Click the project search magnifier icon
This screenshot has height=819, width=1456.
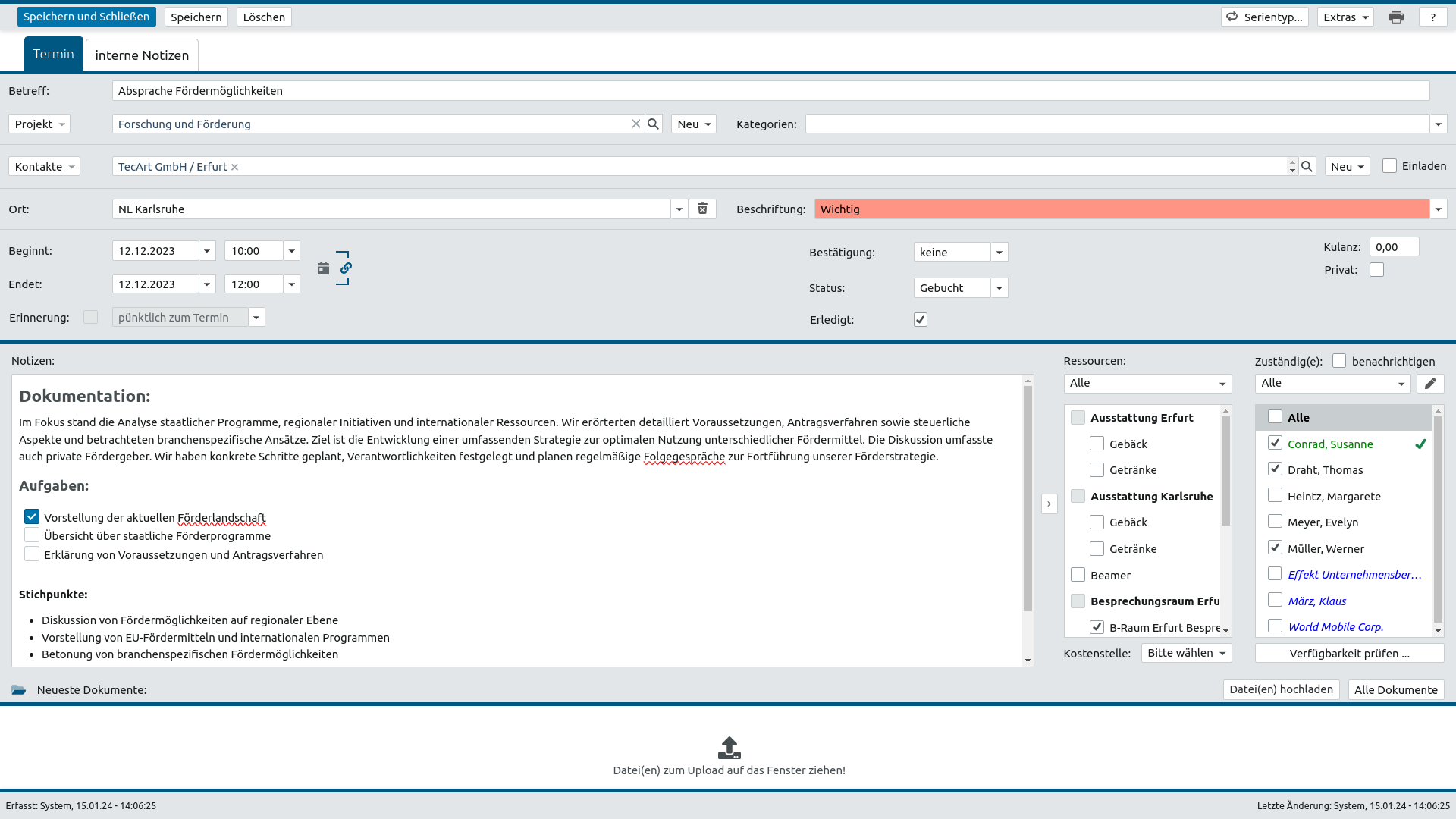click(x=653, y=124)
